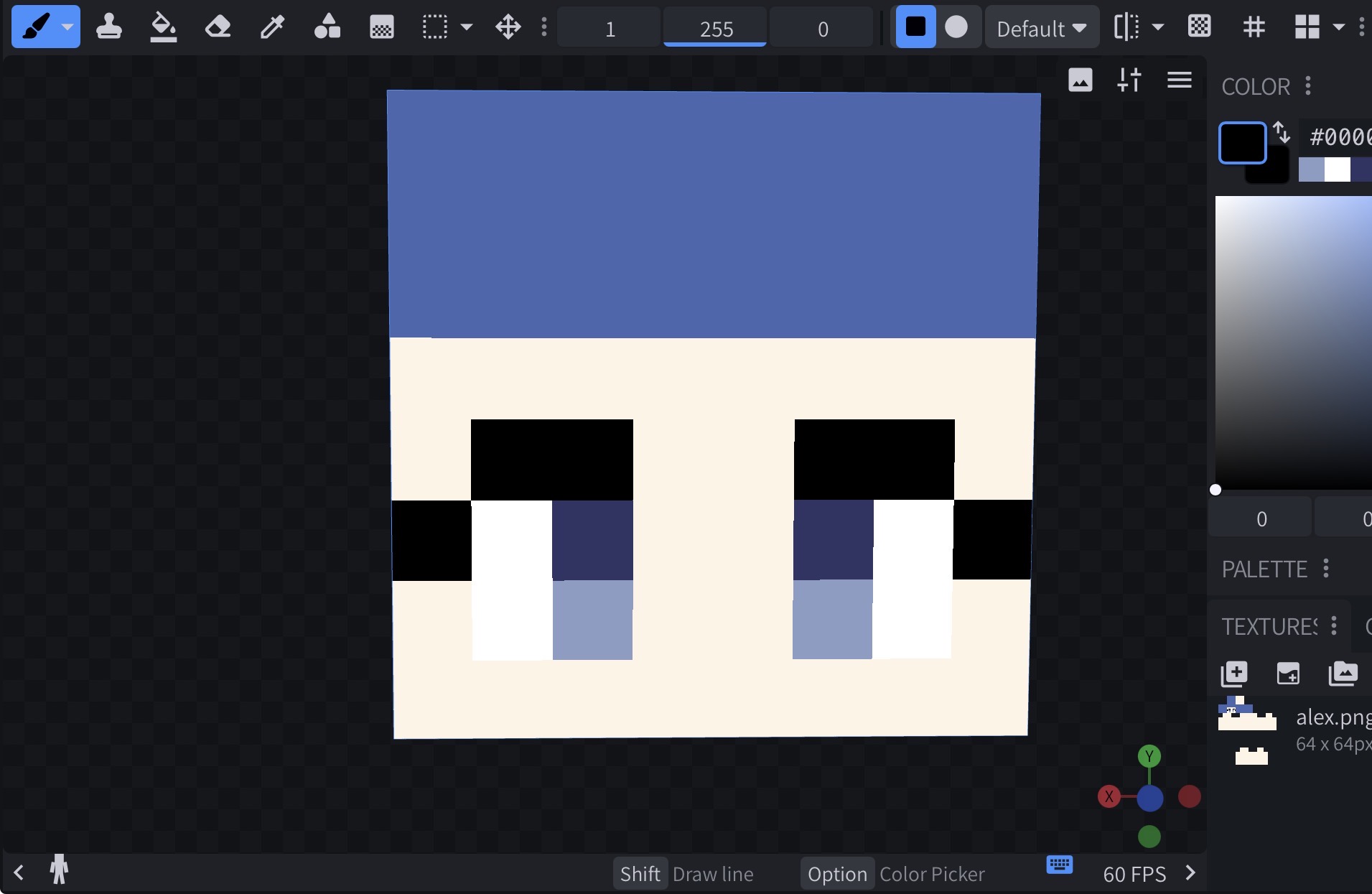Viewport: 1372px width, 894px height.
Task: Click the Create Texture icon
Action: 1234,674
